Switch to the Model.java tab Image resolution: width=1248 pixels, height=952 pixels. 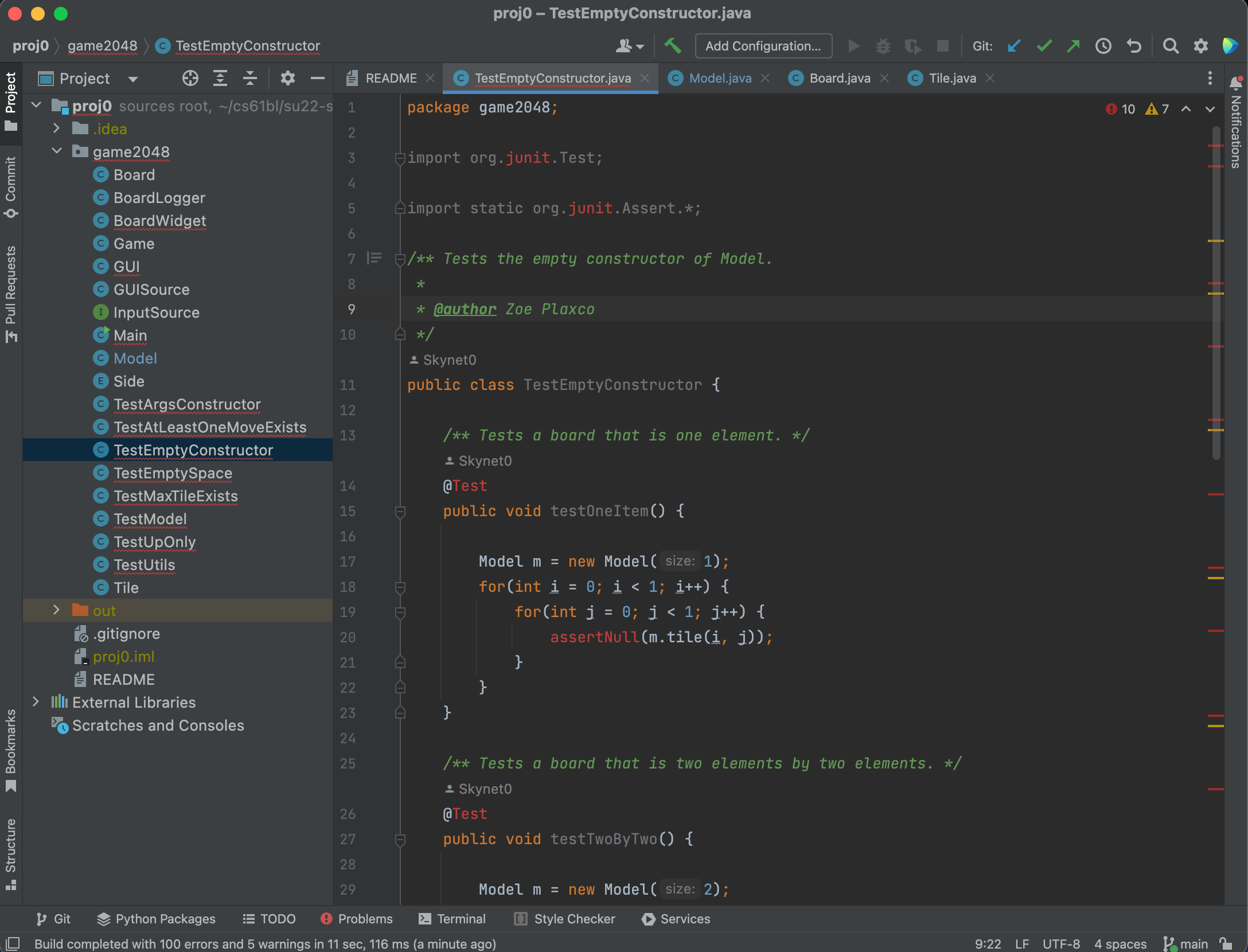pos(719,78)
